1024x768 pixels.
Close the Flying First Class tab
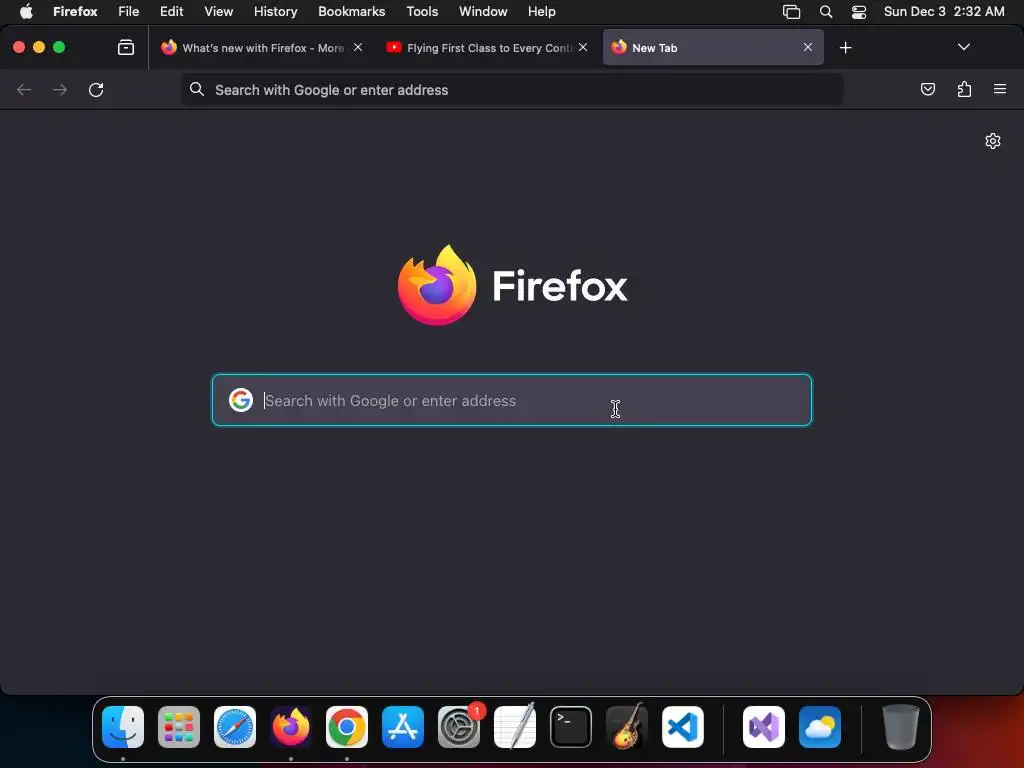click(x=583, y=47)
